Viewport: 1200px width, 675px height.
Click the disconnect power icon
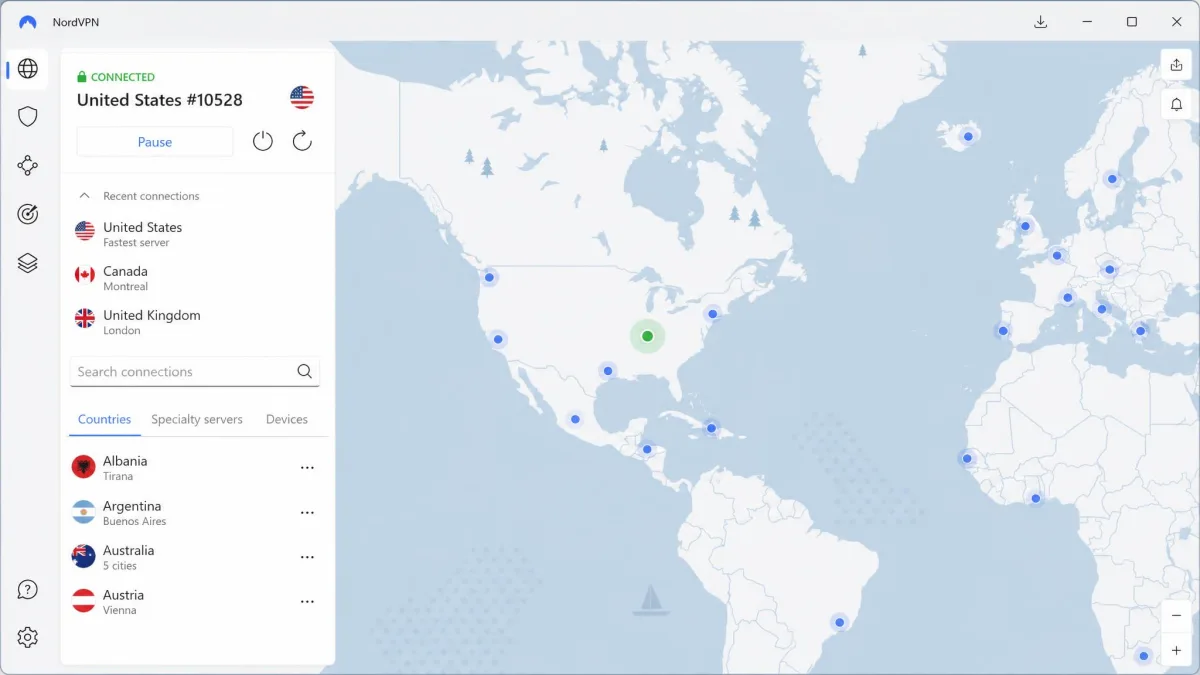(263, 142)
